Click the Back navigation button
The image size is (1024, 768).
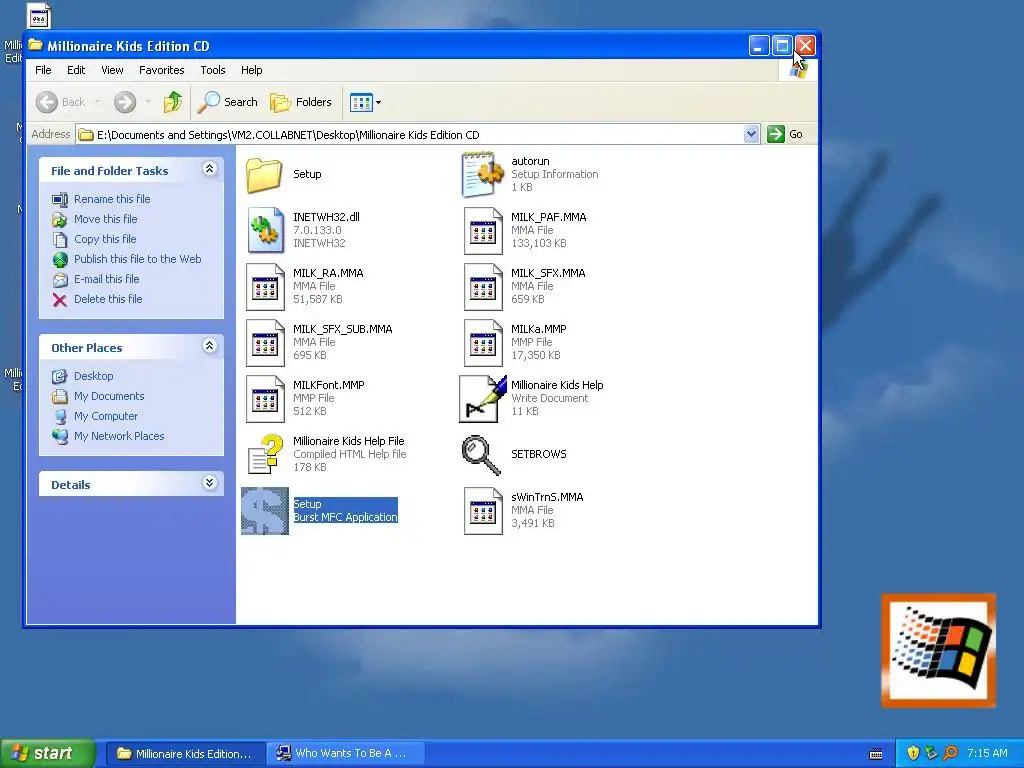click(x=61, y=102)
